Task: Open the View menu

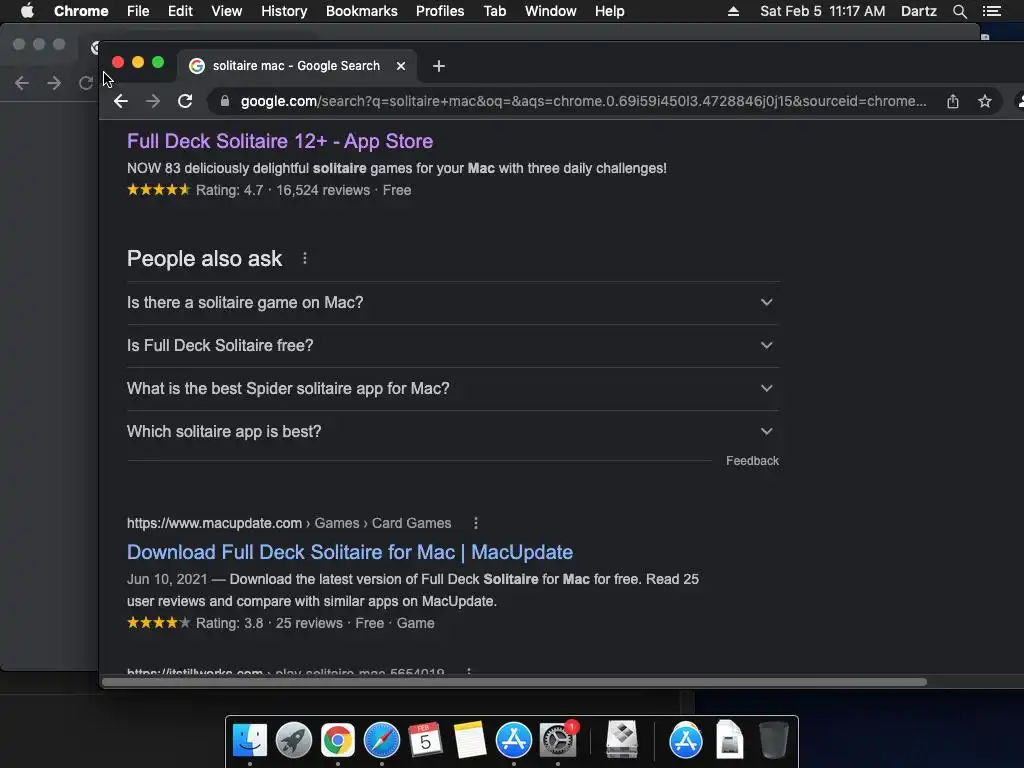Action: (227, 11)
